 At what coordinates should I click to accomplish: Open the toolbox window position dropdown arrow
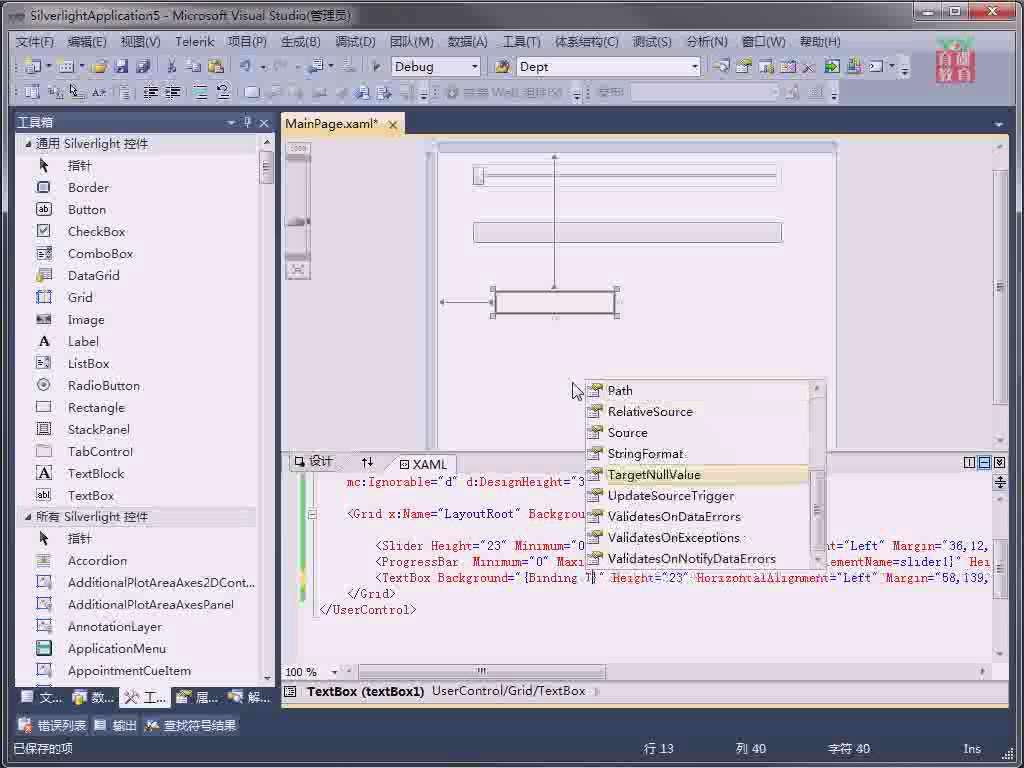coord(231,122)
